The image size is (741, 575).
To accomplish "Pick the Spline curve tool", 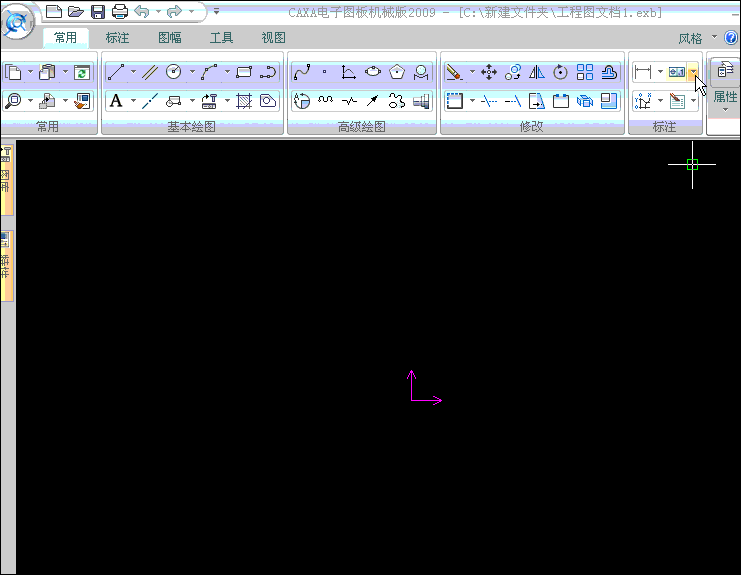I will pyautogui.click(x=301, y=72).
